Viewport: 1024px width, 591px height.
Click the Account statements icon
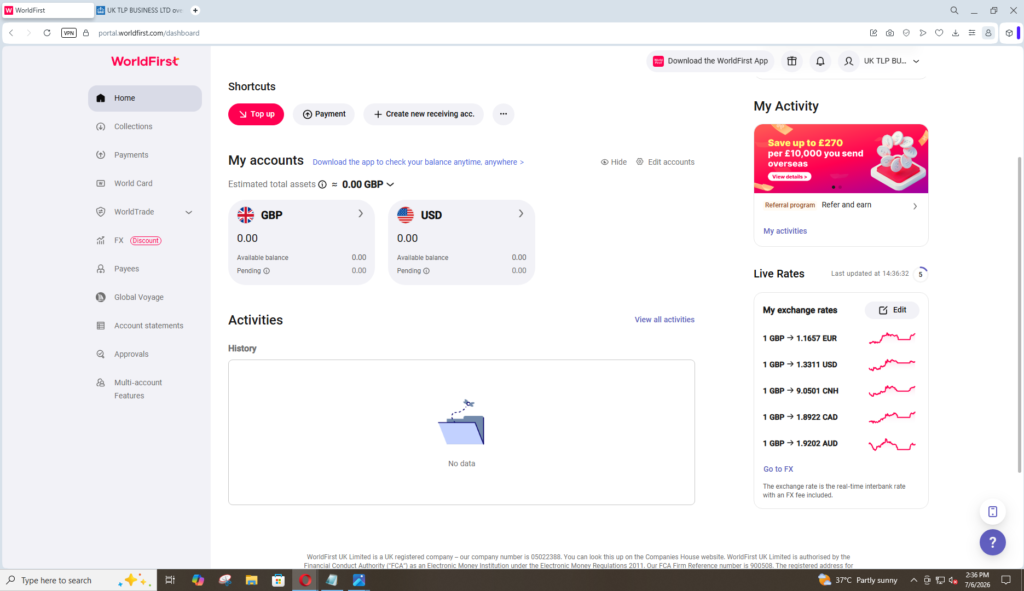coord(101,326)
